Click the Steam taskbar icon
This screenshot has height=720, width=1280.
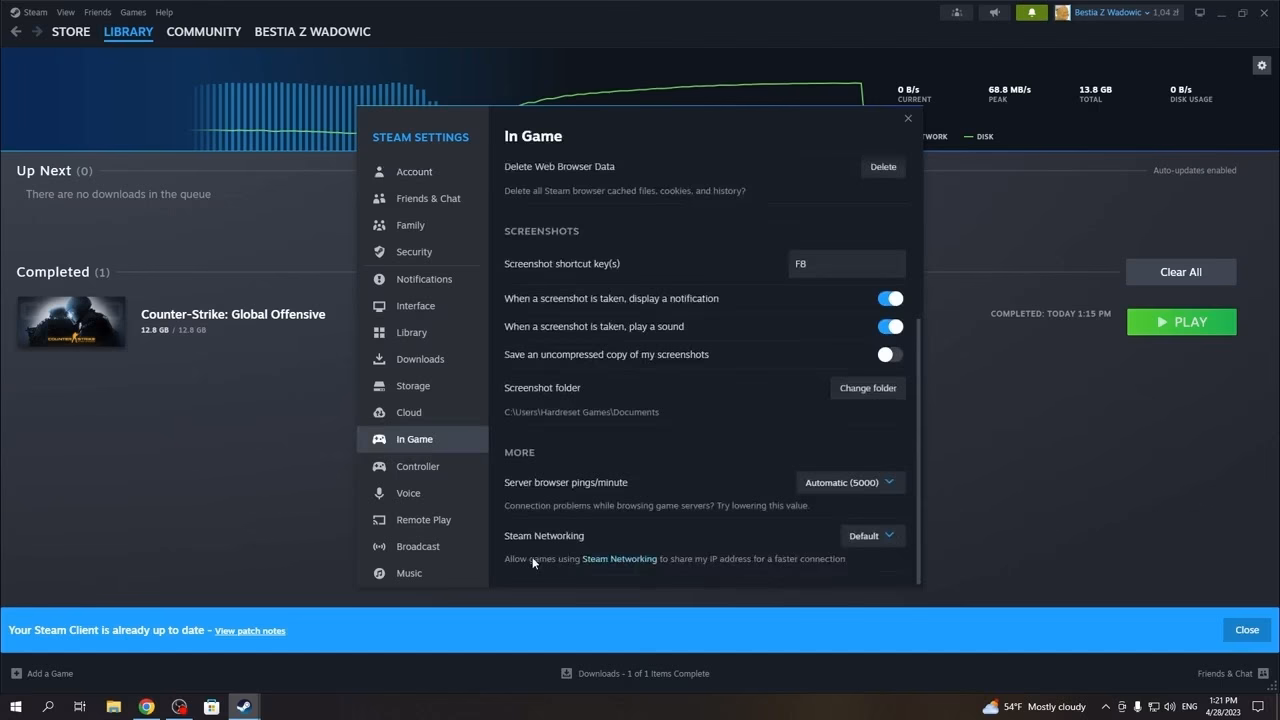tap(243, 706)
